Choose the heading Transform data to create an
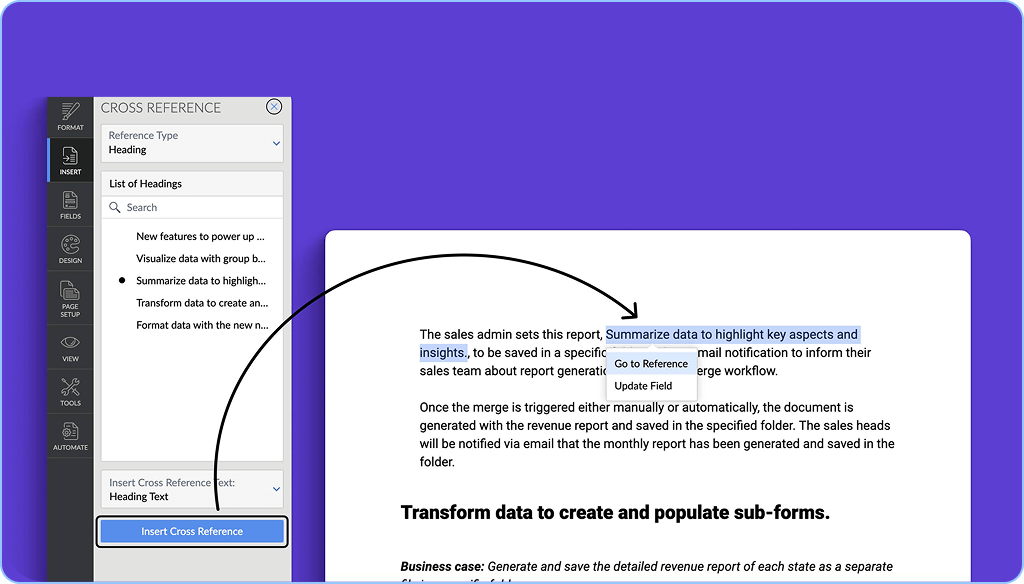Viewport: 1024px width, 584px height. point(202,303)
